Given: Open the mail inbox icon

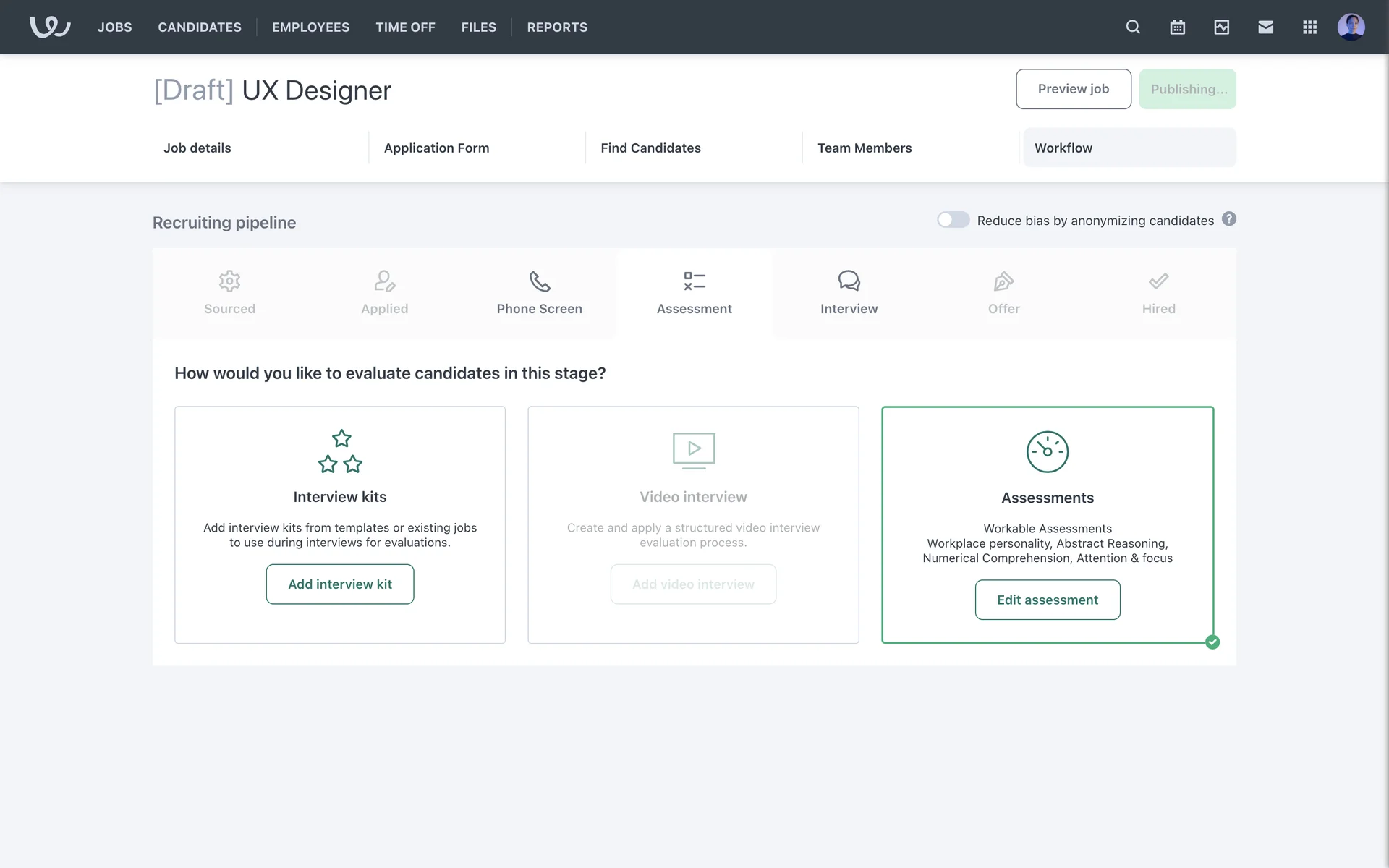Looking at the screenshot, I should [1265, 27].
